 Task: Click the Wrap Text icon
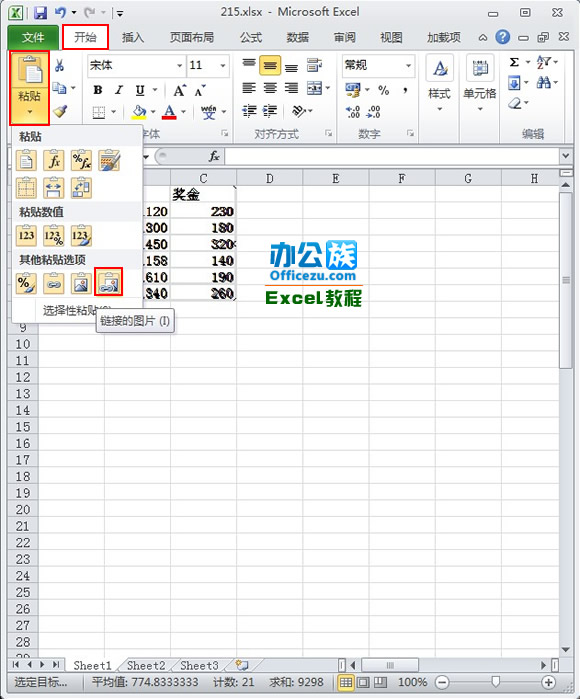pos(314,66)
